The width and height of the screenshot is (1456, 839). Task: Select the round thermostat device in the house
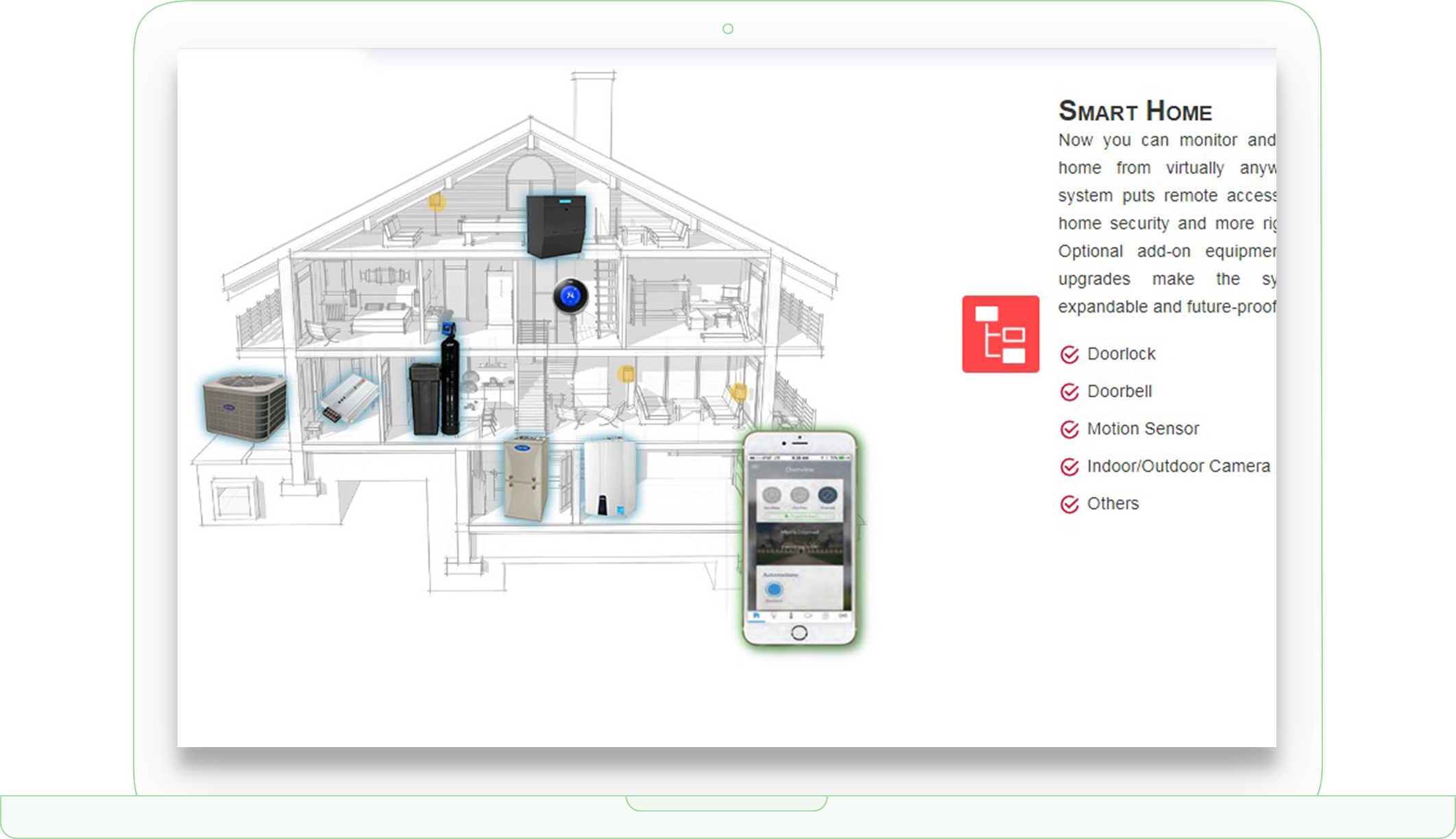570,296
